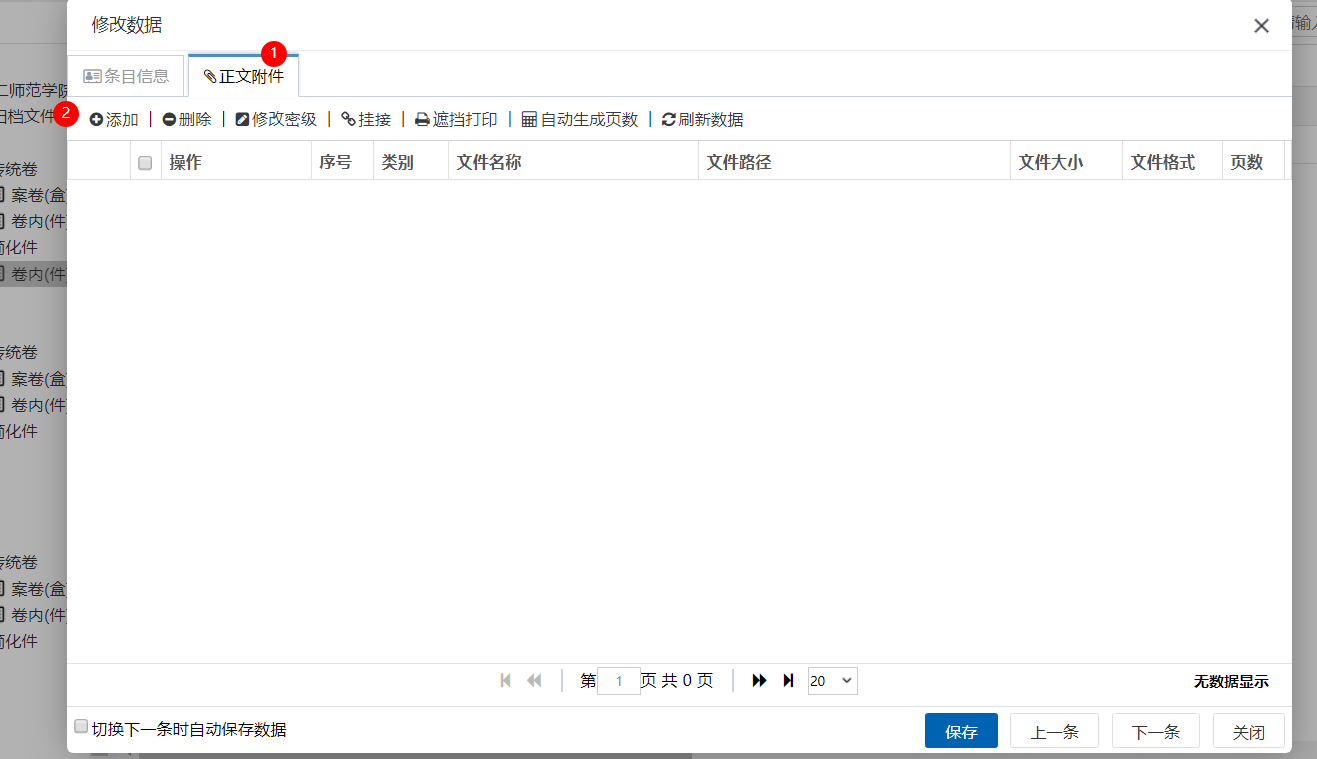Toggle the select-all checkbox in table header
Image resolution: width=1317 pixels, height=759 pixels.
pos(145,163)
